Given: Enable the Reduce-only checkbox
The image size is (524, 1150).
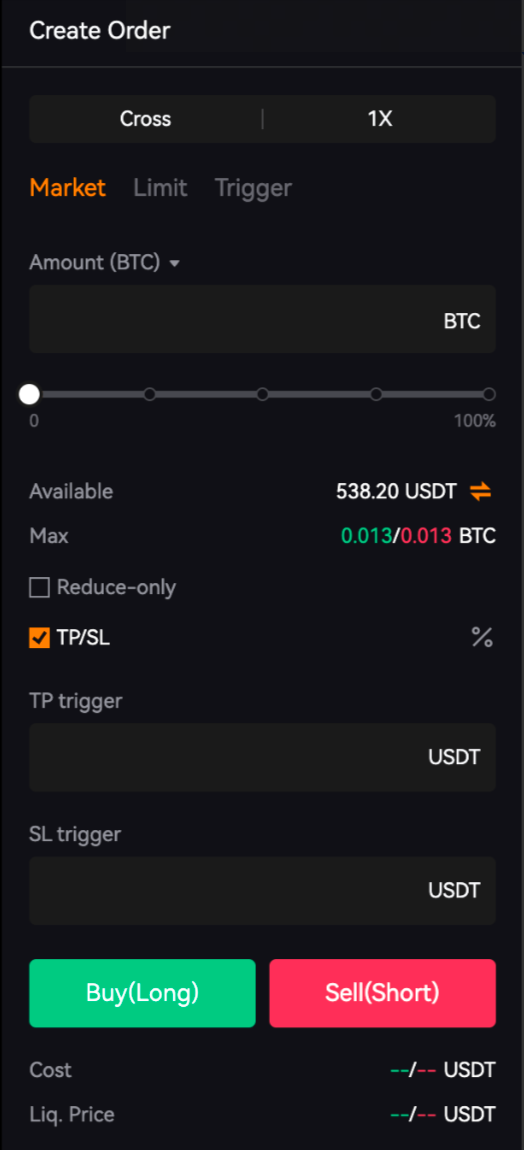Looking at the screenshot, I should pos(40,587).
